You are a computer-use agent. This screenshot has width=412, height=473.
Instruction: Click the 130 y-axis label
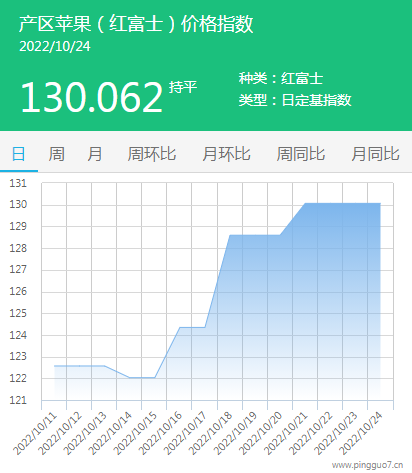pos(18,204)
